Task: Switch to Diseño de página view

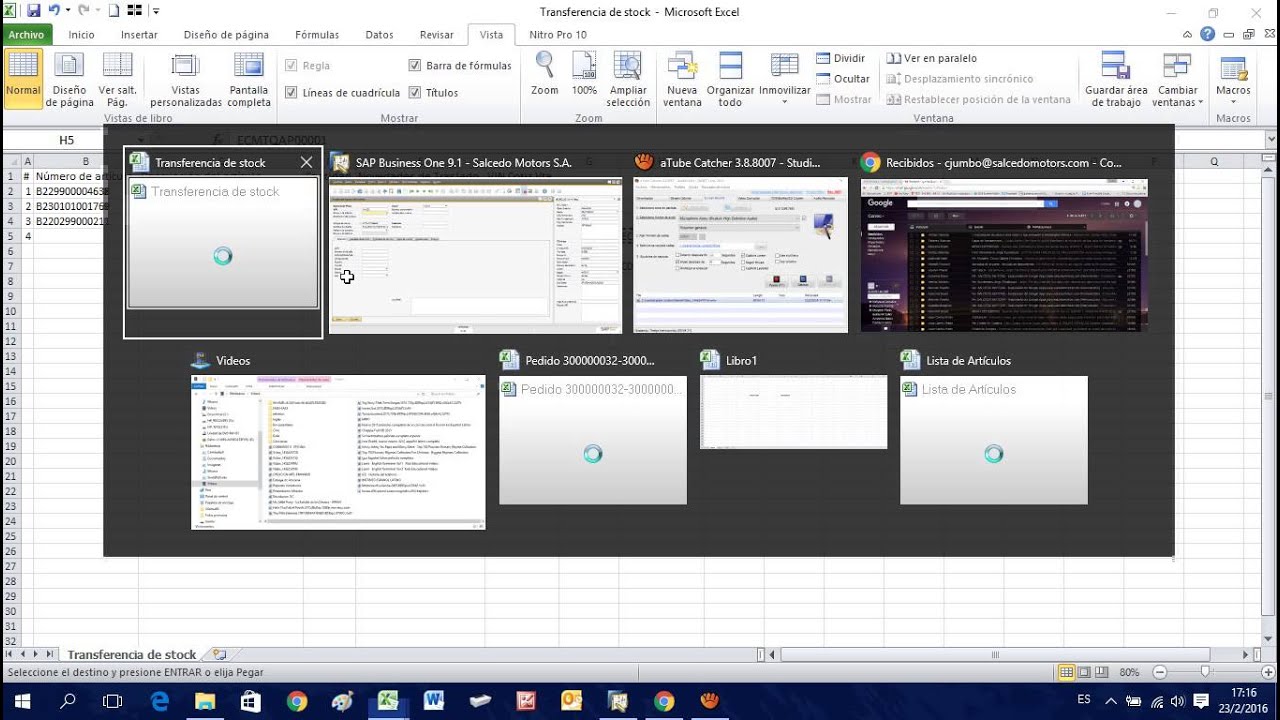Action: click(x=69, y=78)
